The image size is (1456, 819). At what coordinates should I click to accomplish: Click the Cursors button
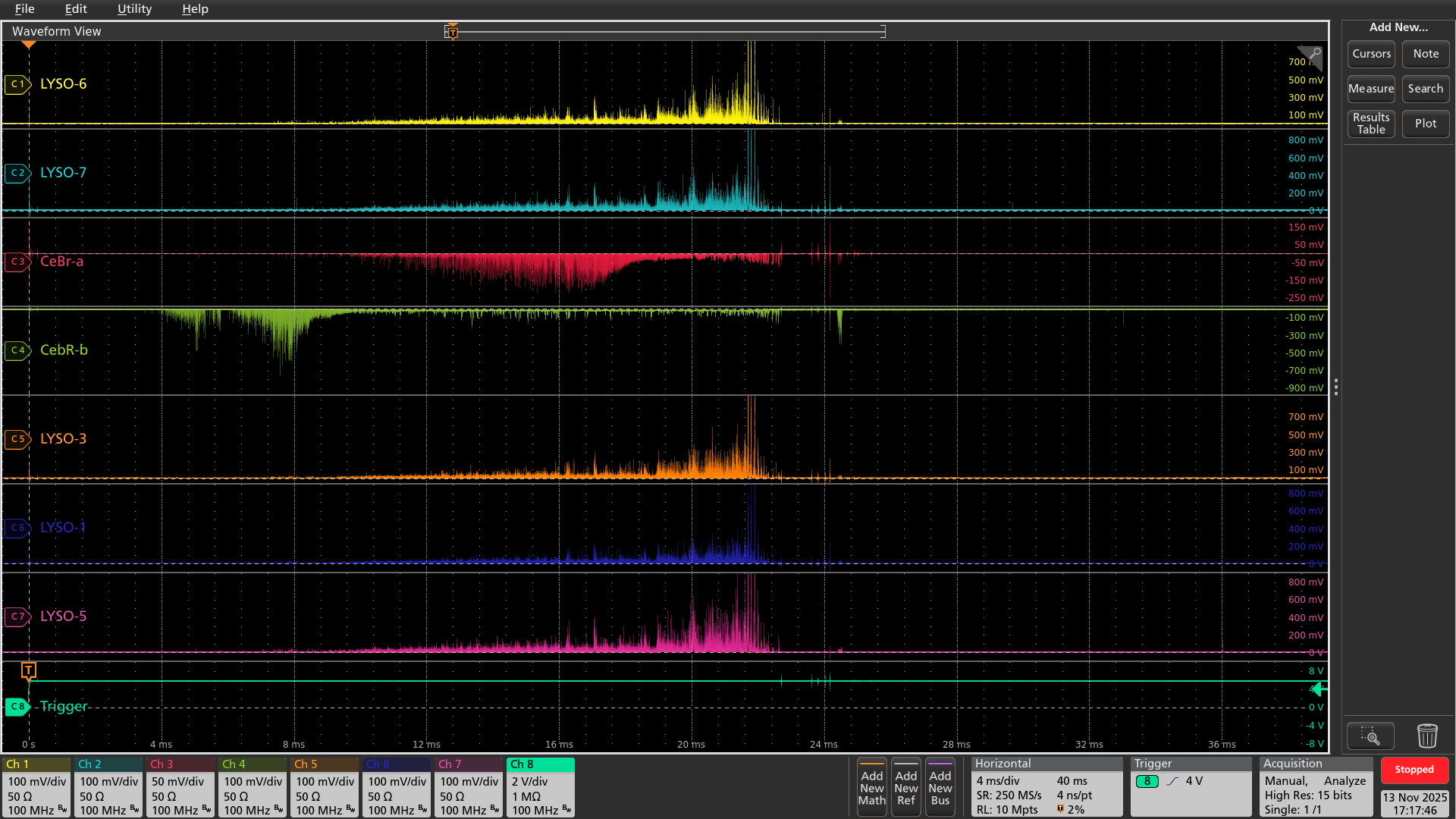coord(1371,54)
